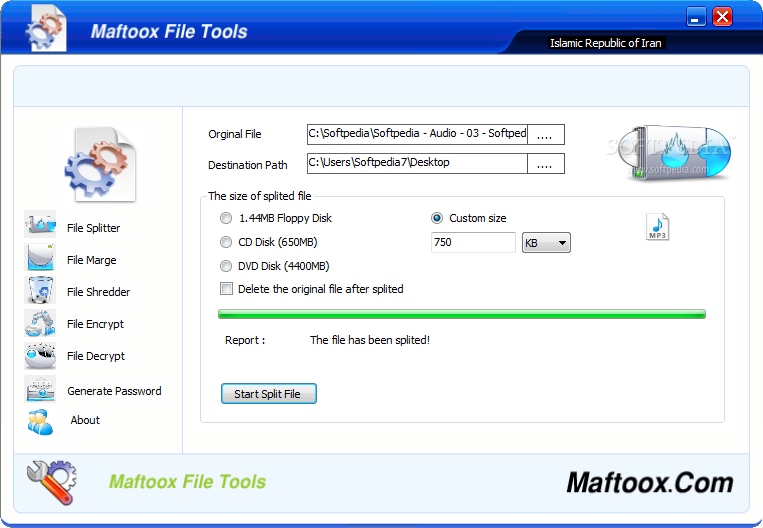Viewport: 763px width, 528px height.
Task: Click the Start Split File button
Action: 269,394
